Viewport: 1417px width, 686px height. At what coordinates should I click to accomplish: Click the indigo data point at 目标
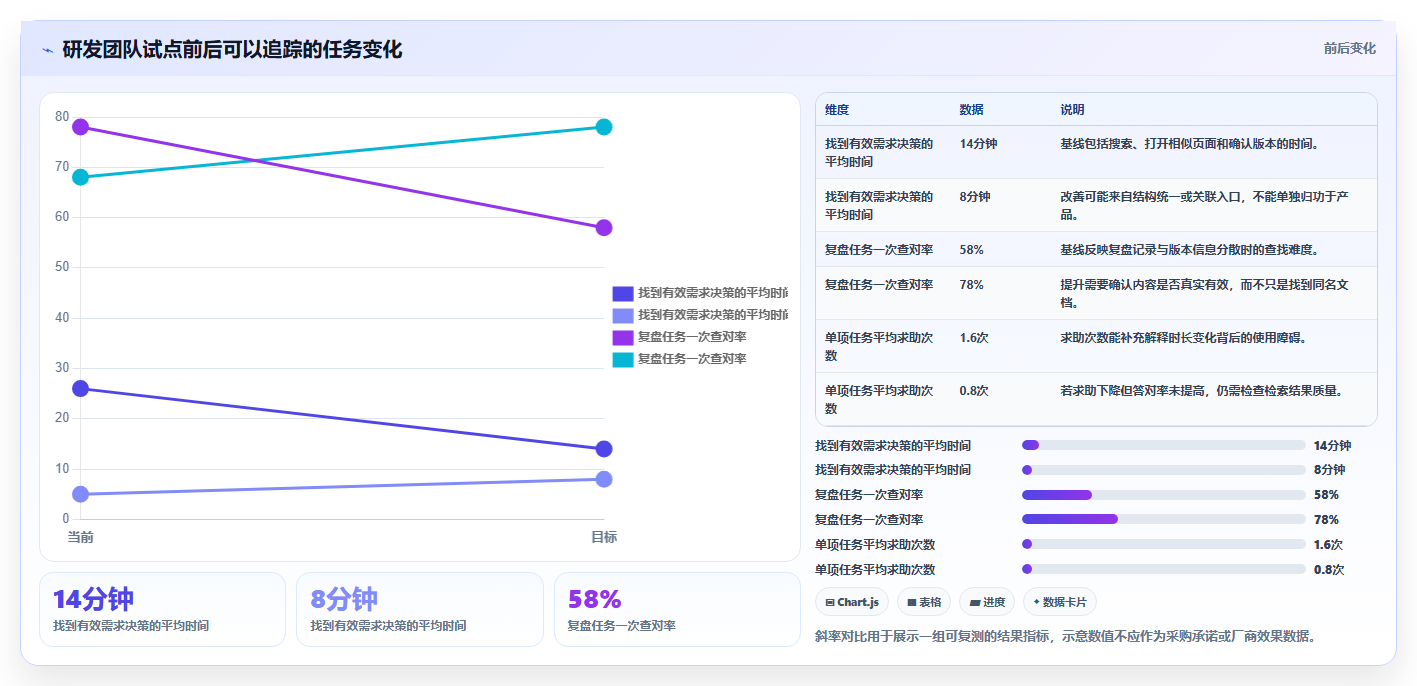pyautogui.click(x=604, y=449)
